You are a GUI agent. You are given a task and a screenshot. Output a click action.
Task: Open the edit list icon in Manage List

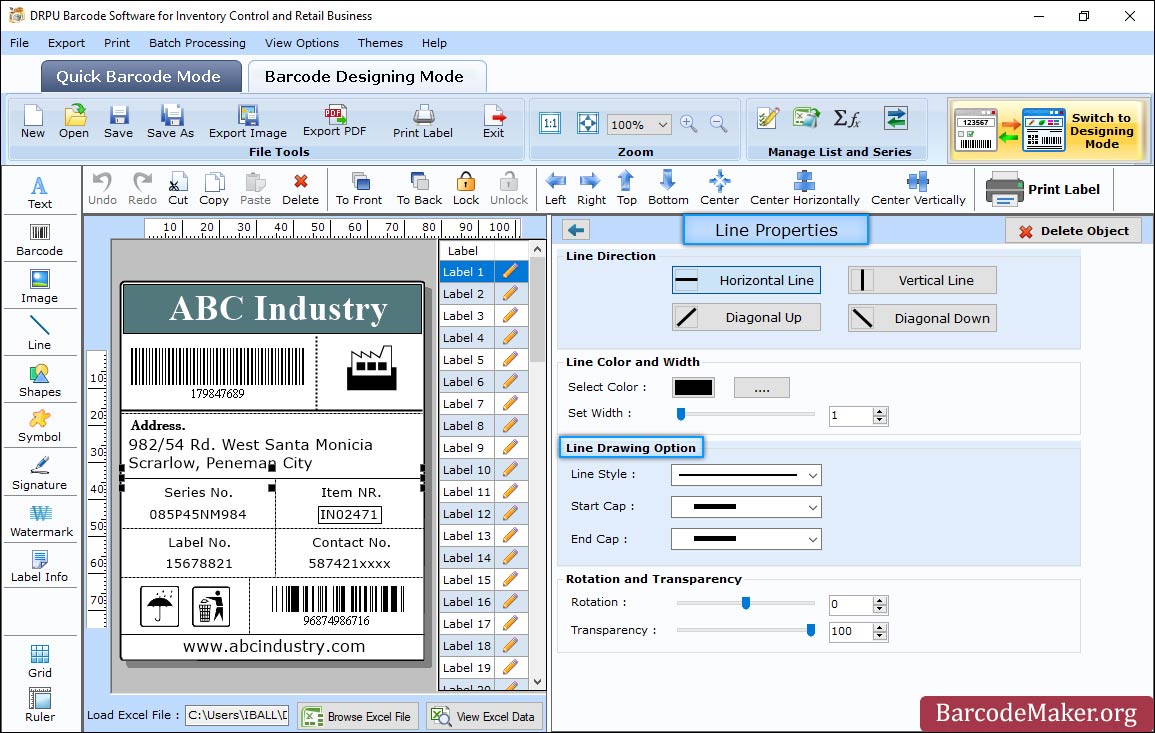[768, 118]
